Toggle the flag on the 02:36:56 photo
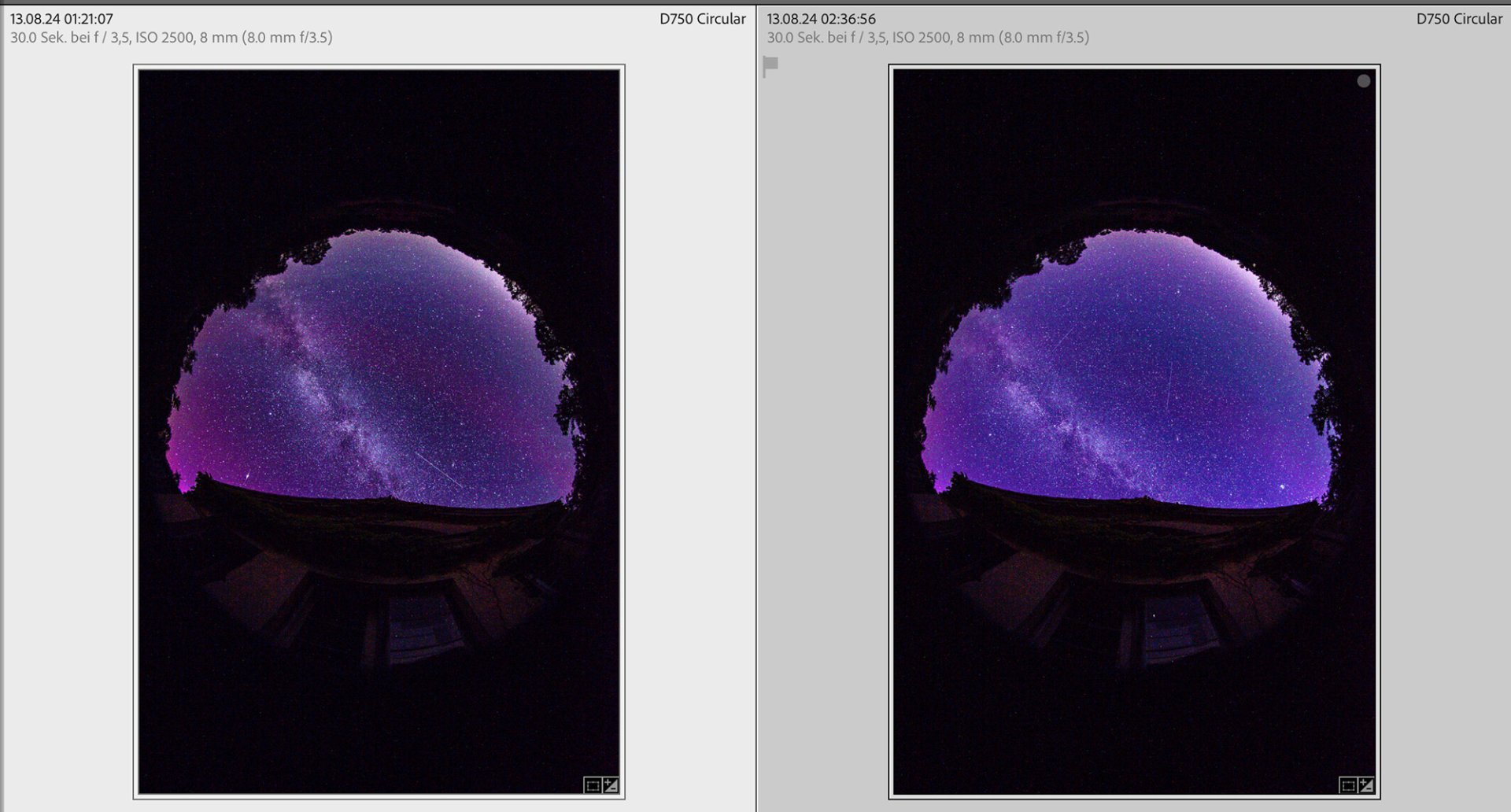This screenshot has height=812, width=1511. [770, 66]
